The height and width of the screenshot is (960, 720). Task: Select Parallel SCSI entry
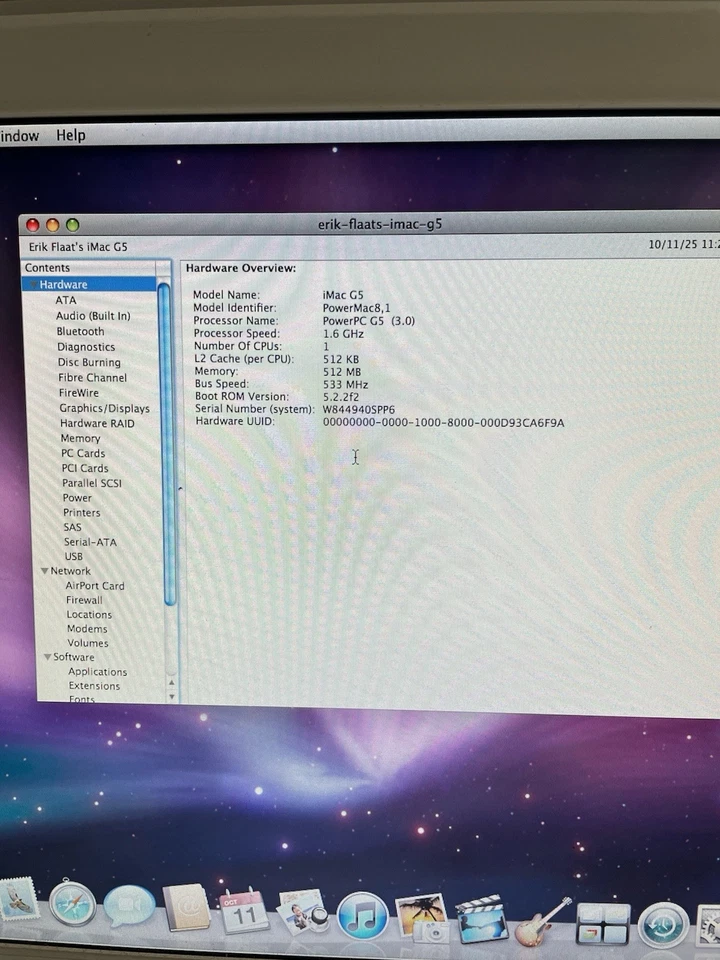(x=92, y=483)
